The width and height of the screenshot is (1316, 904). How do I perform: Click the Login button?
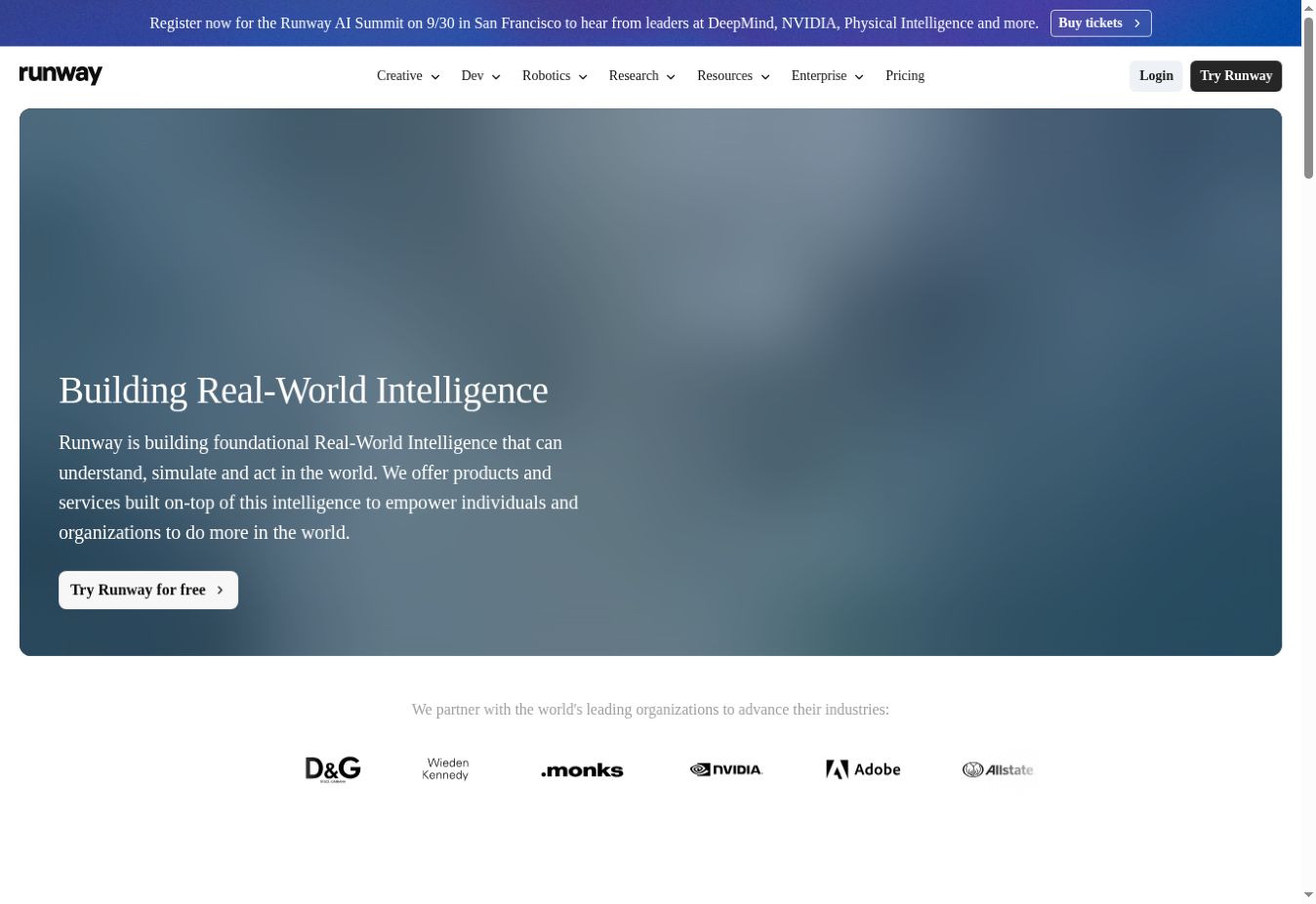click(1156, 76)
